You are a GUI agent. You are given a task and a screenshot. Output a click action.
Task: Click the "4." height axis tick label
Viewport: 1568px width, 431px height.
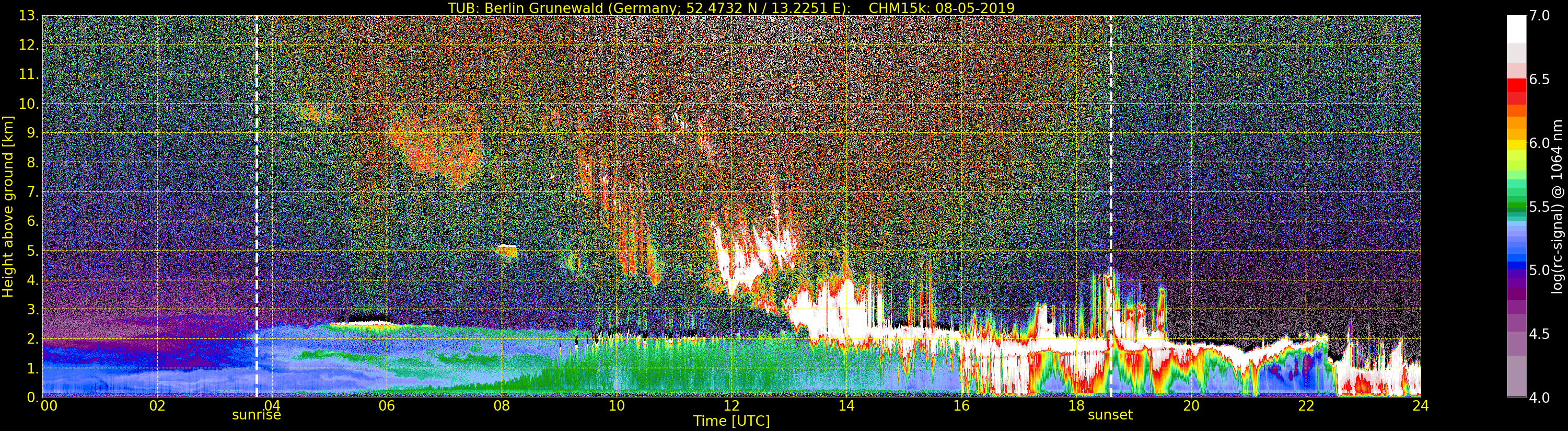pyautogui.click(x=33, y=280)
